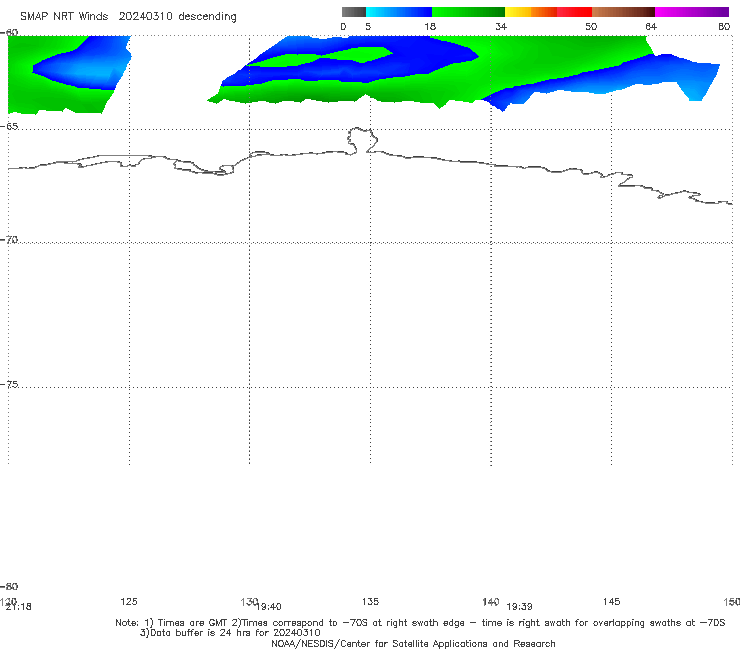The image size is (740, 650).
Task: Click the latitude label '-65'
Action: (9, 127)
